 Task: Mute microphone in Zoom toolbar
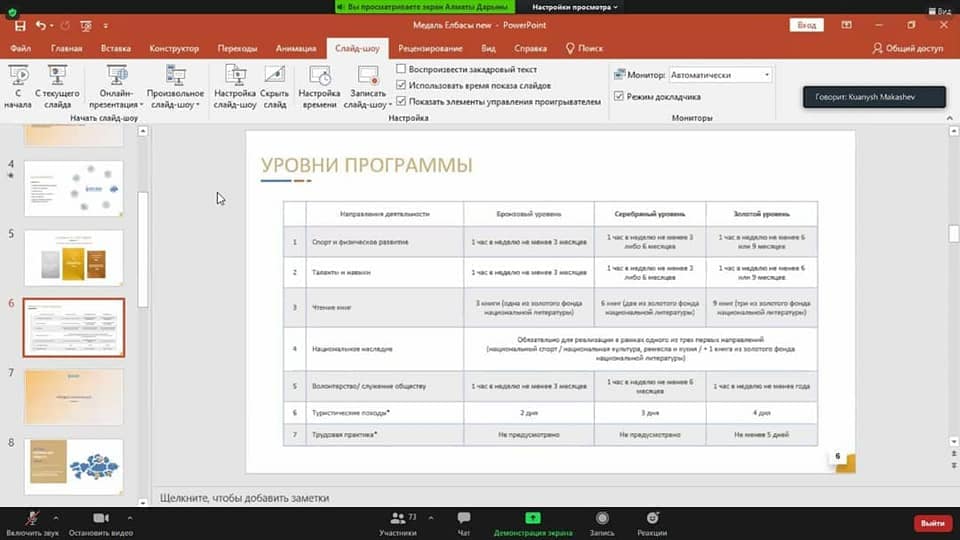(x=32, y=519)
